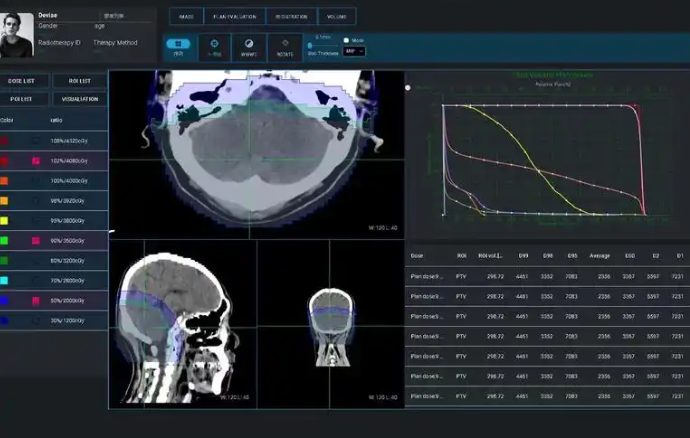The height and width of the screenshot is (438, 690).
Task: Open the patient photo thumbnail
Action: pos(17,35)
